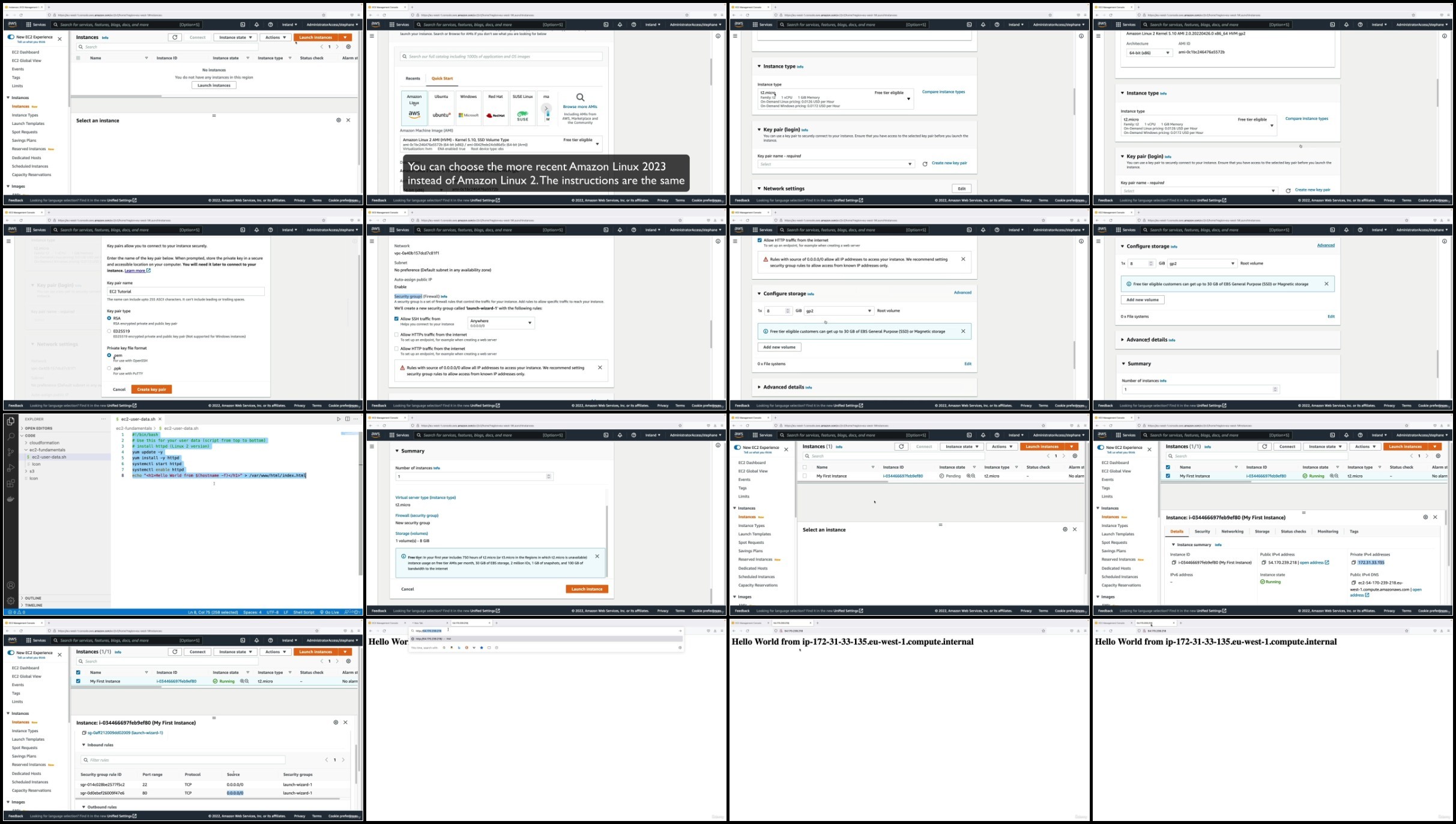Copy security group ID sg-0aff212009dd02009
The height and width of the screenshot is (824, 1456).
[x=84, y=733]
